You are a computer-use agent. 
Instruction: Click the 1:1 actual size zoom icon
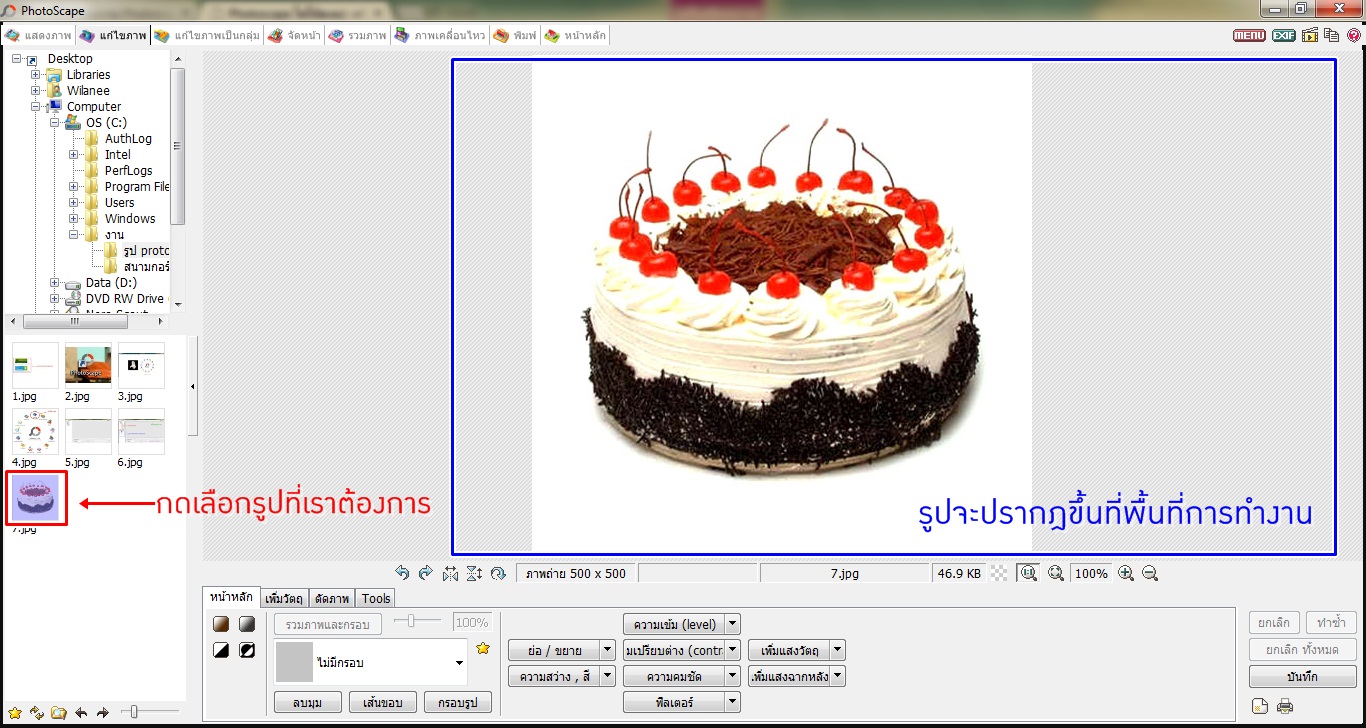tap(1027, 573)
